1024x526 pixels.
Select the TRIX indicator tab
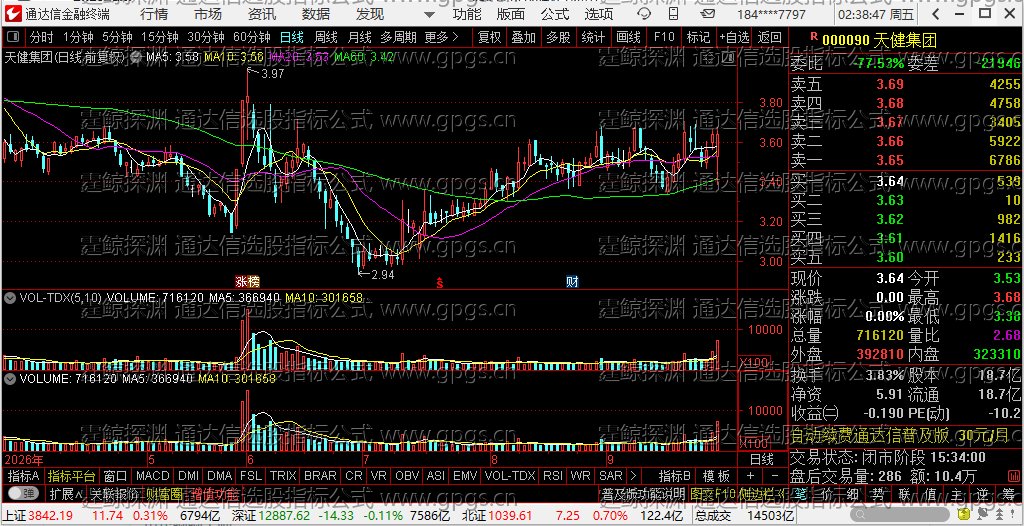pos(283,476)
